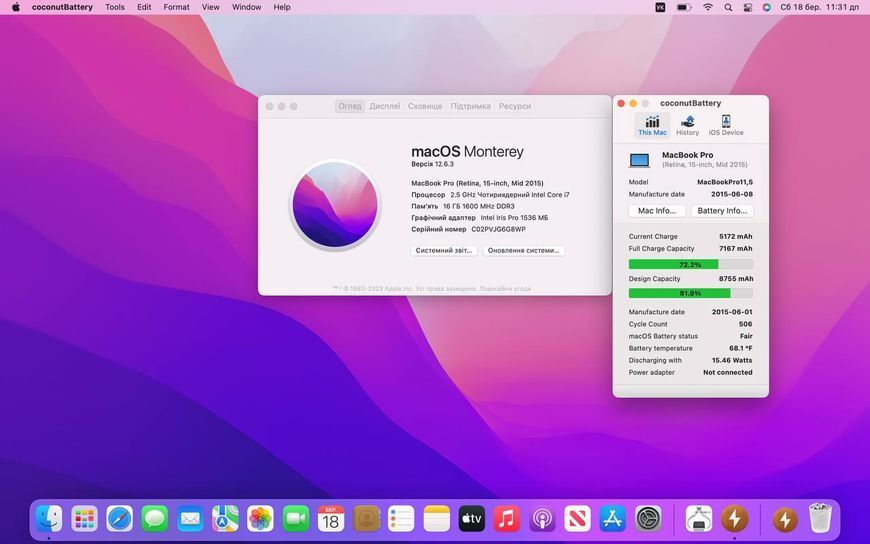870x544 pixels.
Task: Select the Огляд tab in About This Mac
Action: click(350, 106)
